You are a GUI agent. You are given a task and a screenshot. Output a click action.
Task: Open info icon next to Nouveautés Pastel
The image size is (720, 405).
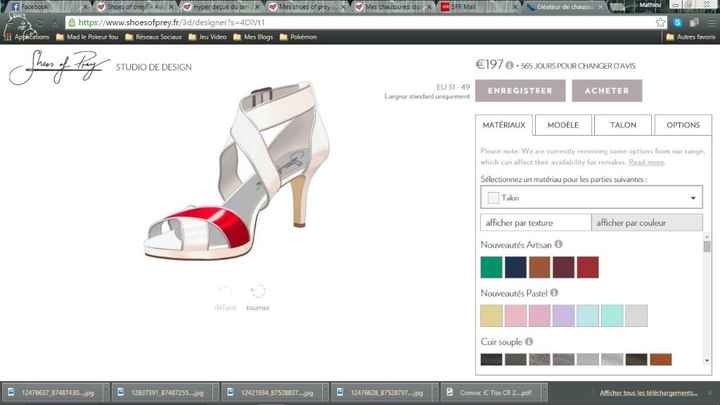pyautogui.click(x=555, y=293)
